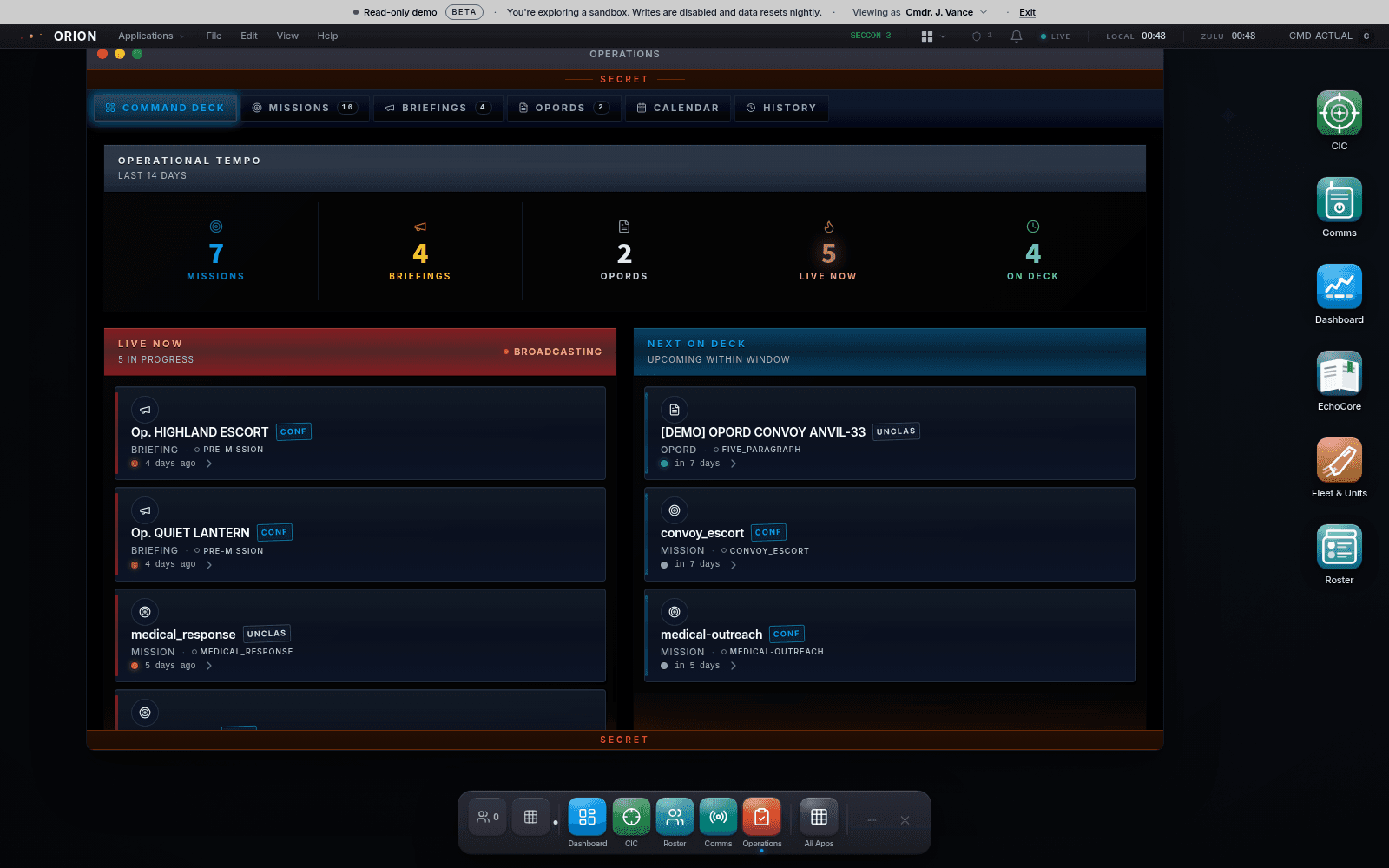Click the On Deck stat tile

pos(1033,252)
